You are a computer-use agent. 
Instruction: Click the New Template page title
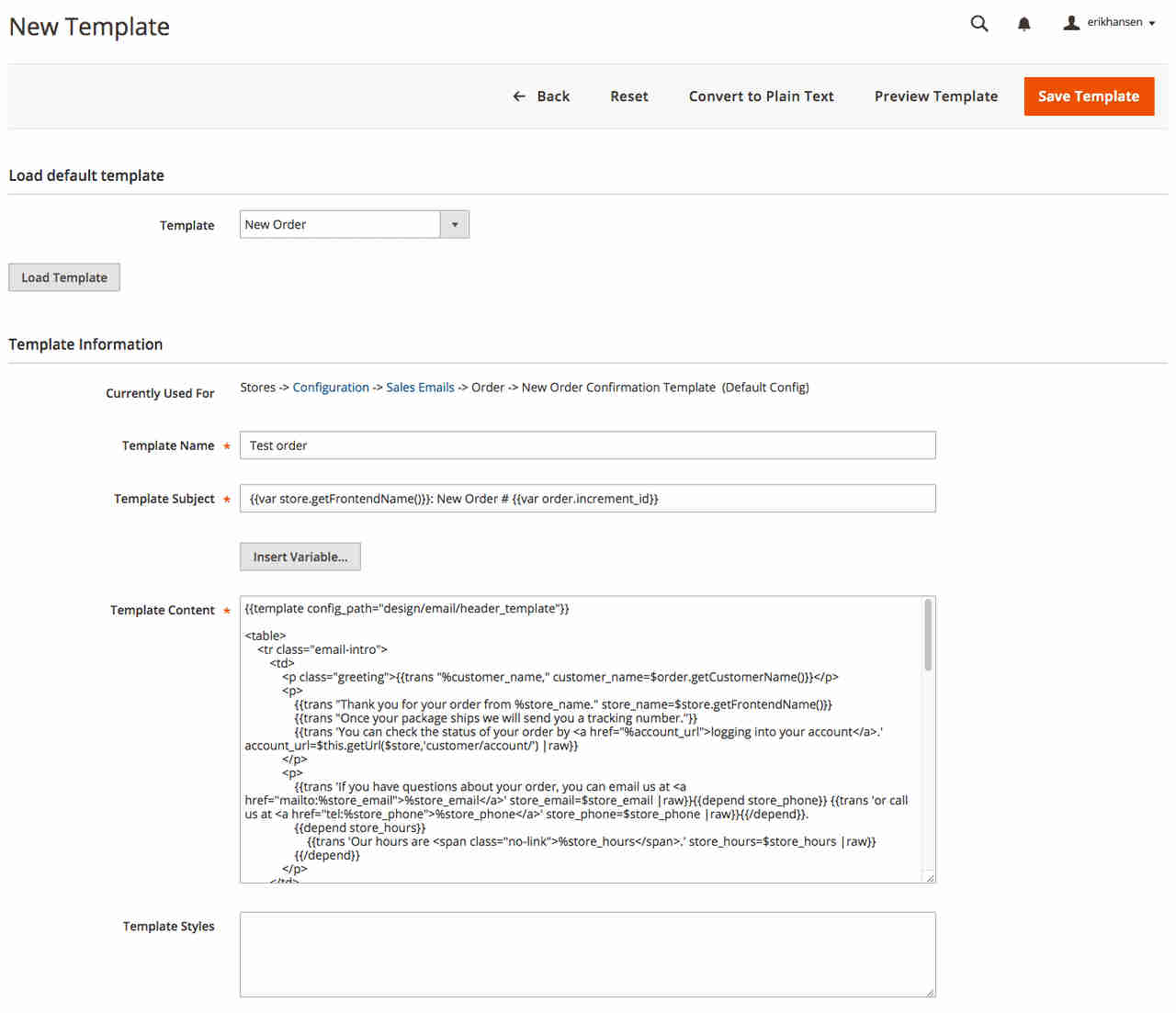[x=89, y=28]
